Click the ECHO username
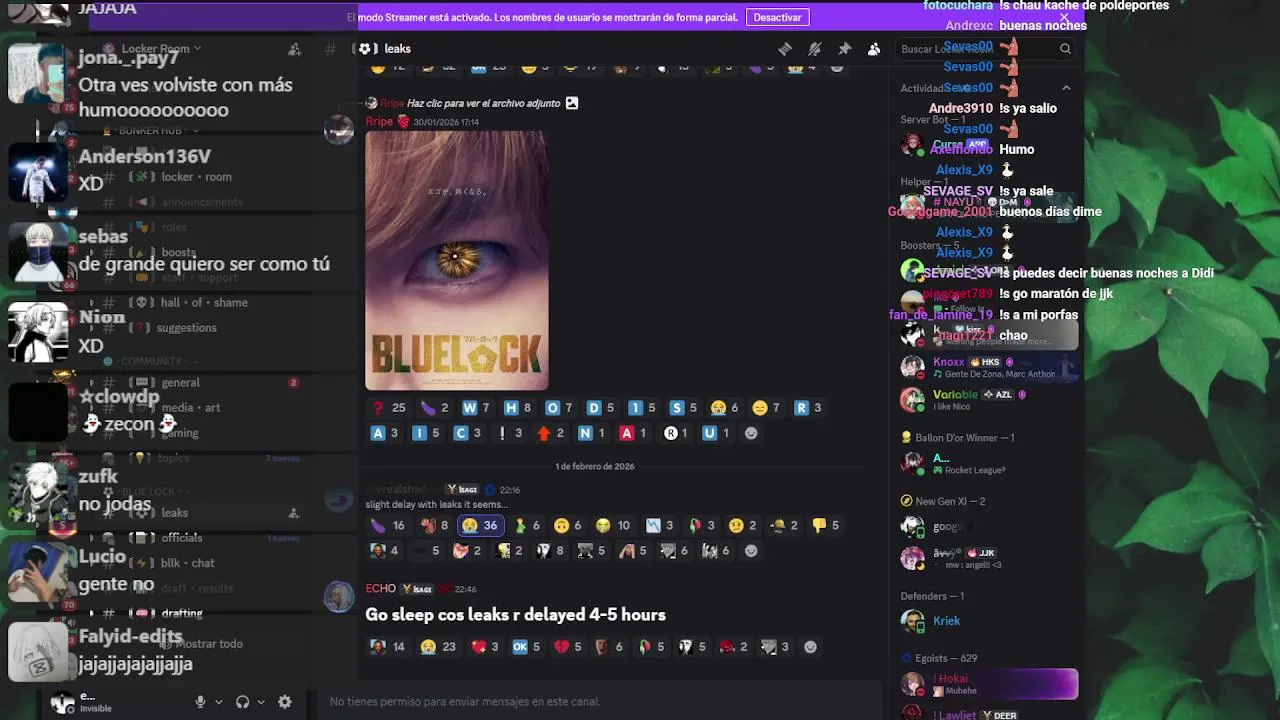Viewport: 1280px width, 720px height. pyautogui.click(x=381, y=589)
